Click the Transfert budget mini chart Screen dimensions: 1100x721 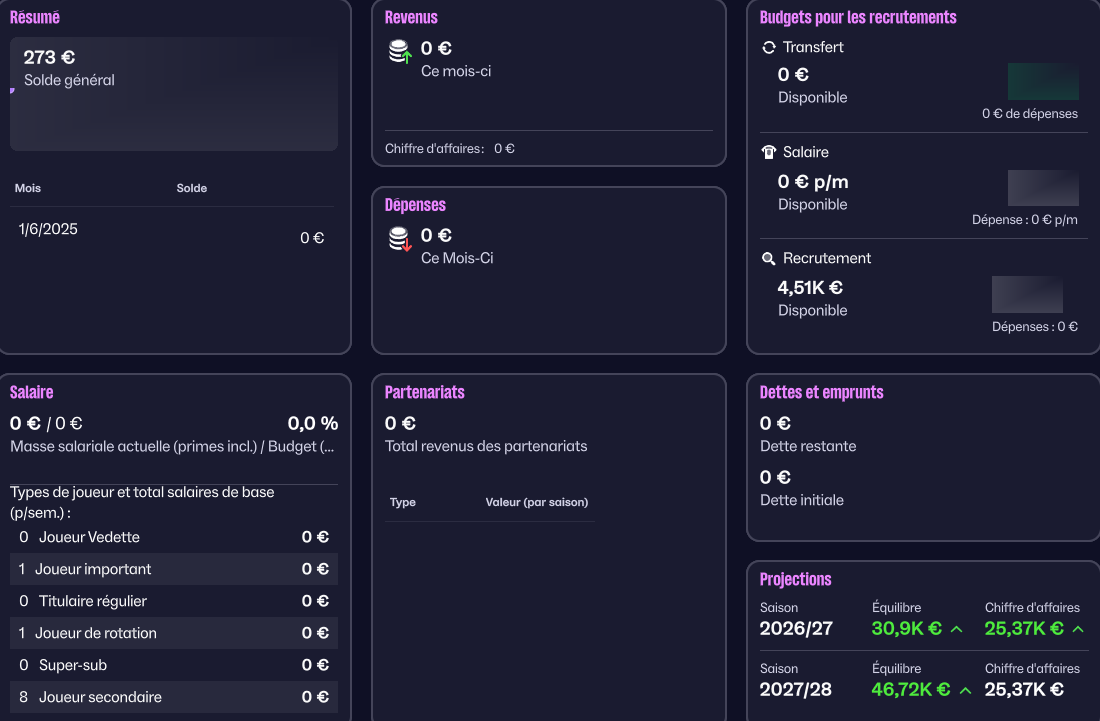[1043, 81]
